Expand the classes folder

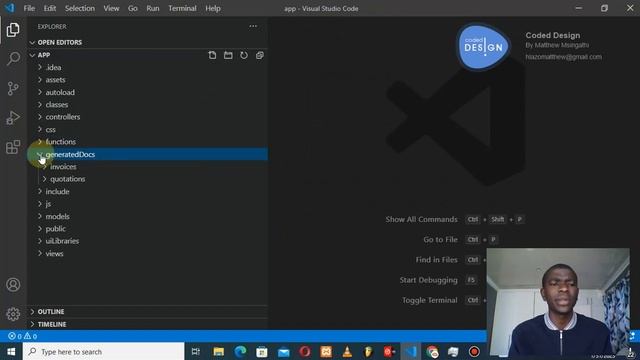(x=148, y=104)
